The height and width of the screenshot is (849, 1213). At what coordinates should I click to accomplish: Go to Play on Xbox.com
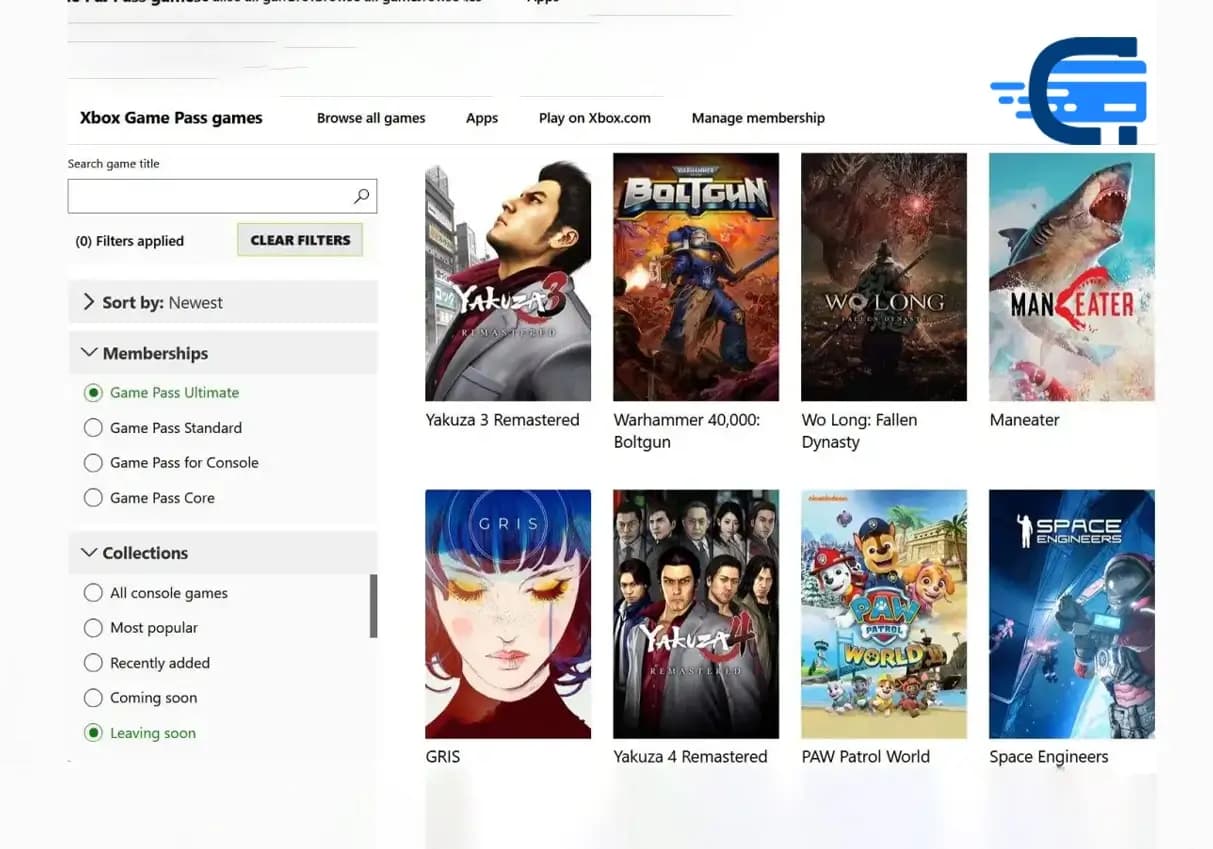tap(594, 117)
